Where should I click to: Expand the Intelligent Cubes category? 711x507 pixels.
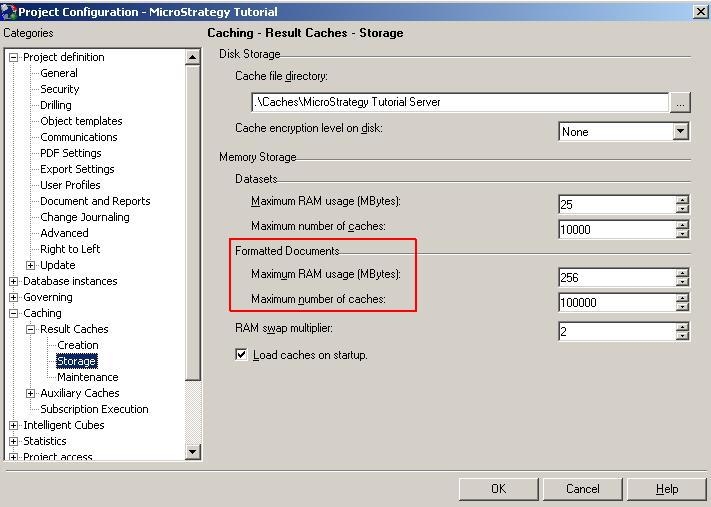(14, 425)
